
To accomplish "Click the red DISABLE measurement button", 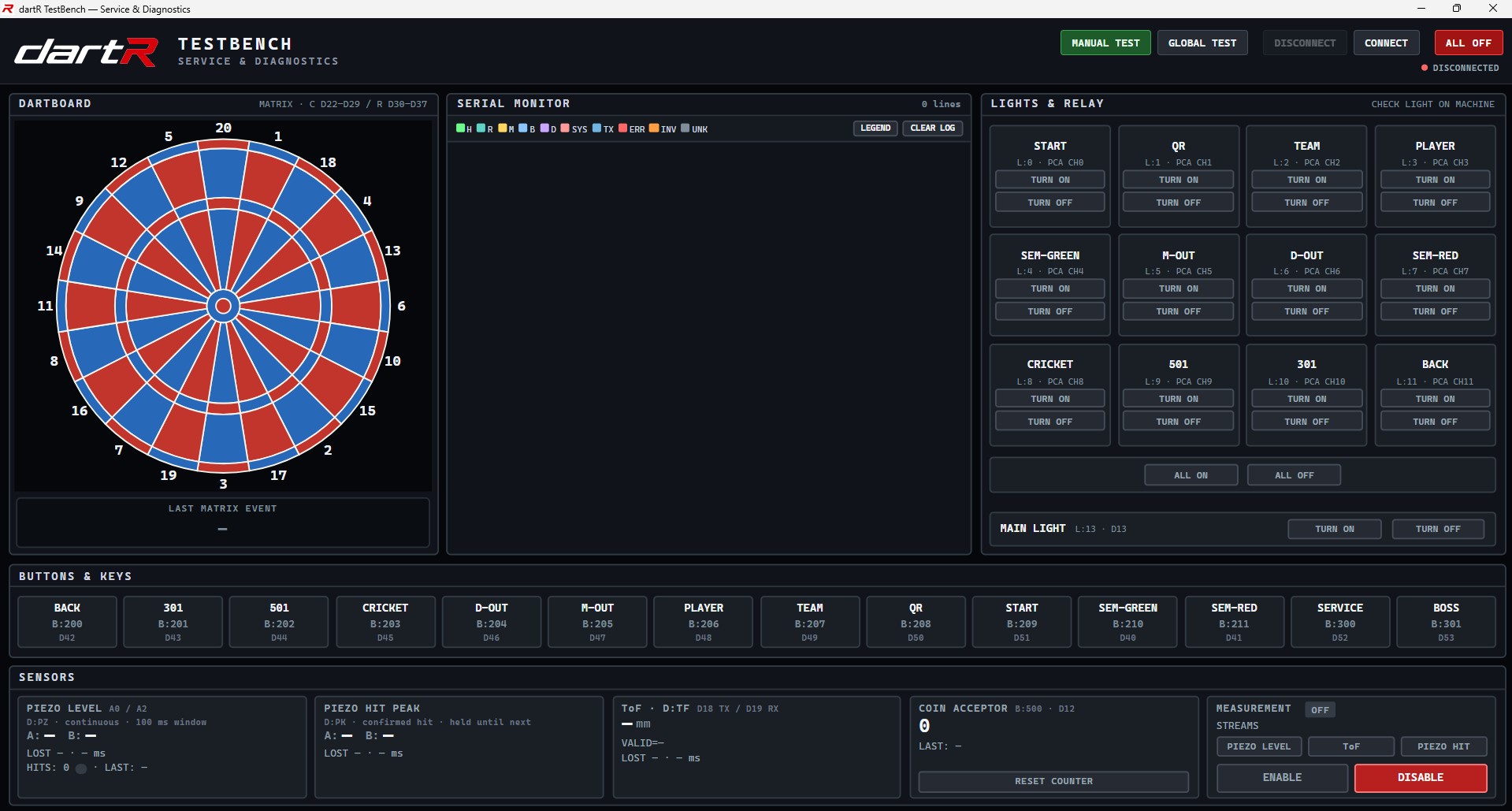I will pyautogui.click(x=1421, y=777).
